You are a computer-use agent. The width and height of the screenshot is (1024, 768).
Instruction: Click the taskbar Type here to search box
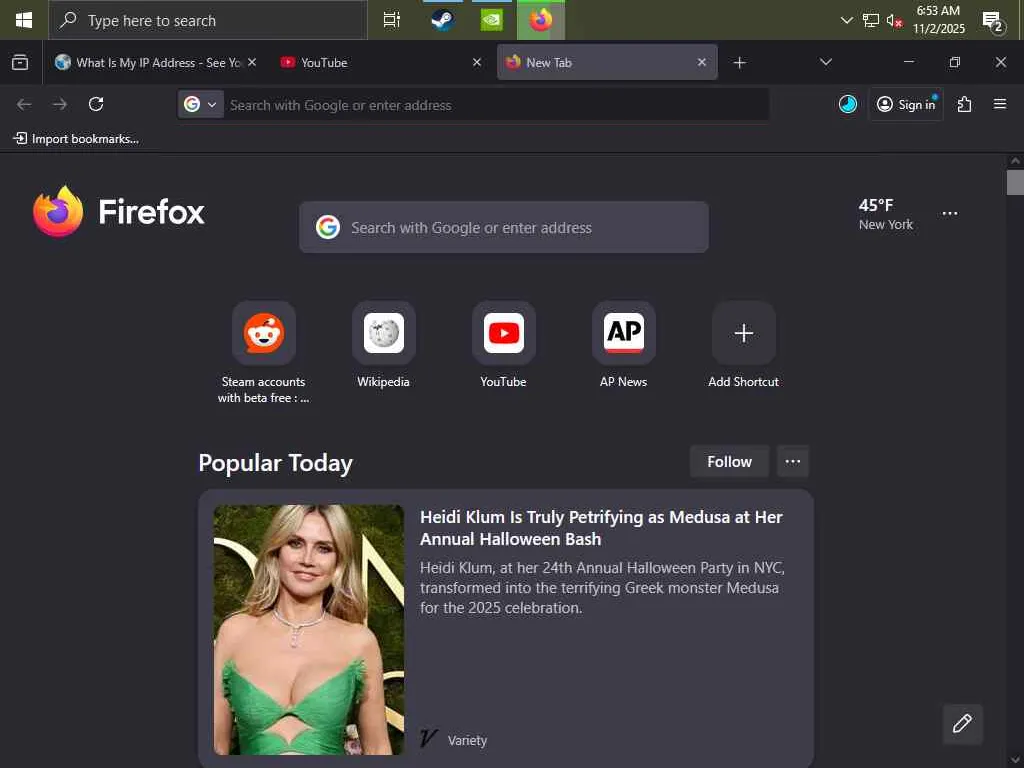point(208,20)
